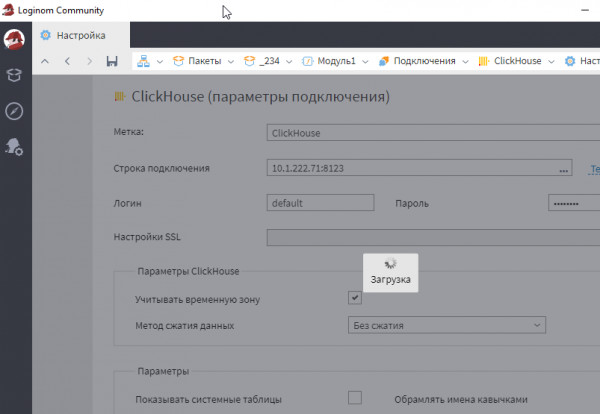This screenshot has height=414, width=600.
Task: Open the administration icon in sidebar
Action: pyautogui.click(x=14, y=147)
